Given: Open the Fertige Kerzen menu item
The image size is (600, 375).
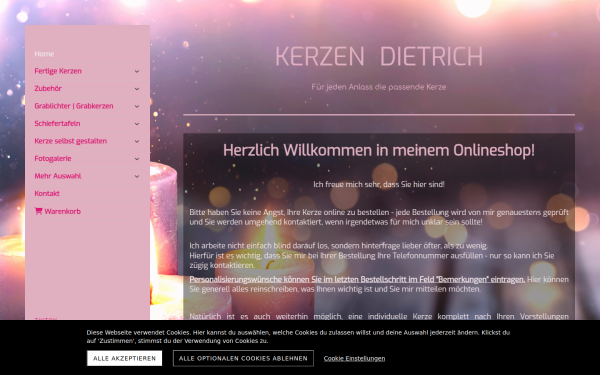Looking at the screenshot, I should [58, 71].
